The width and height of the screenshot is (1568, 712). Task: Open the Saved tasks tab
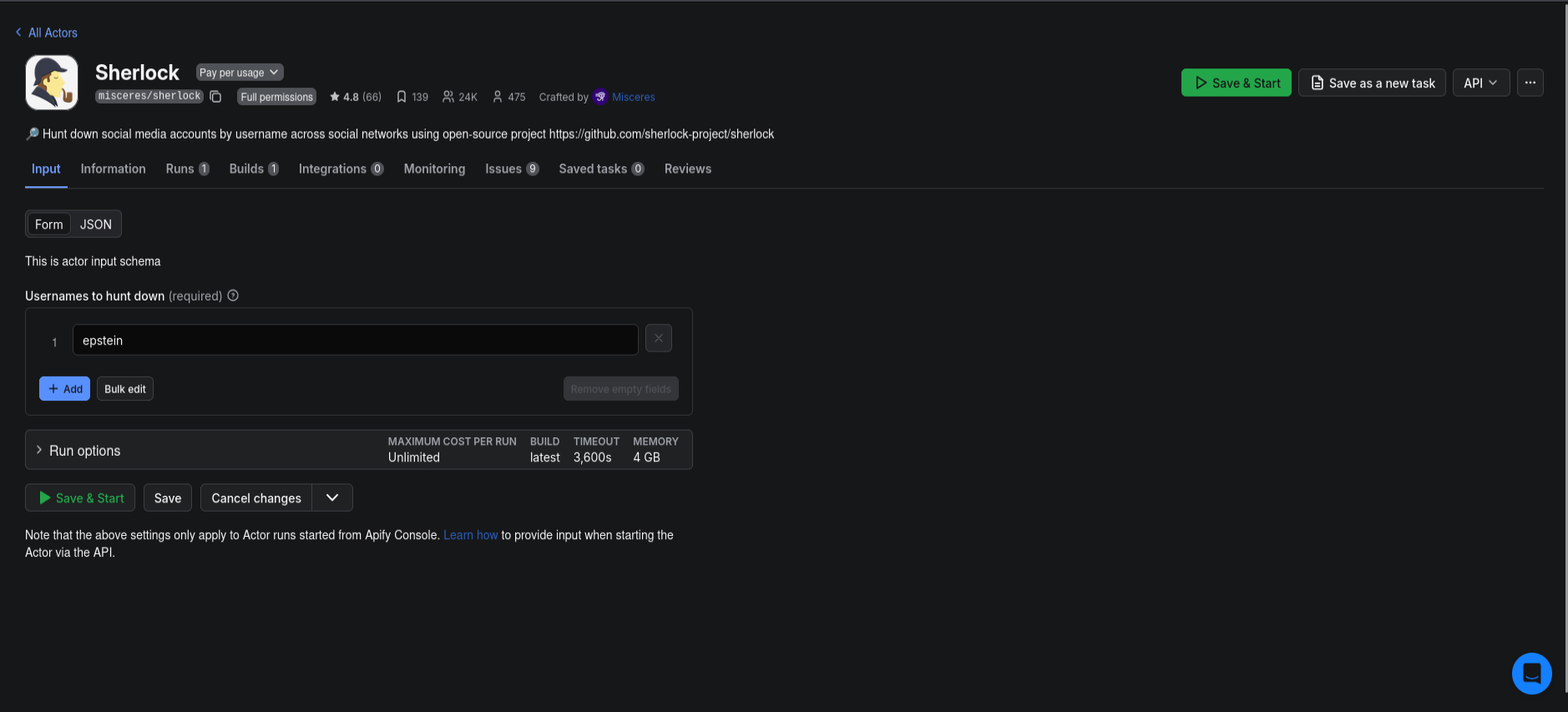pos(601,169)
